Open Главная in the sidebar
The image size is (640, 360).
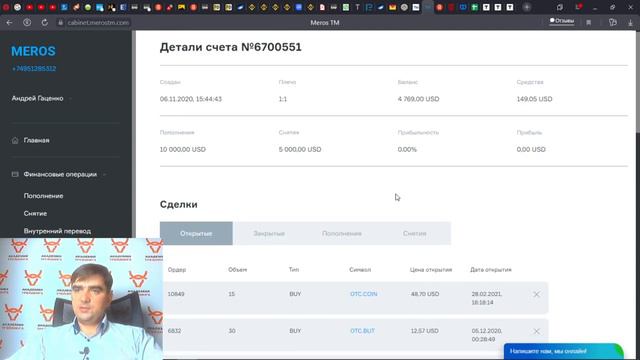click(36, 140)
